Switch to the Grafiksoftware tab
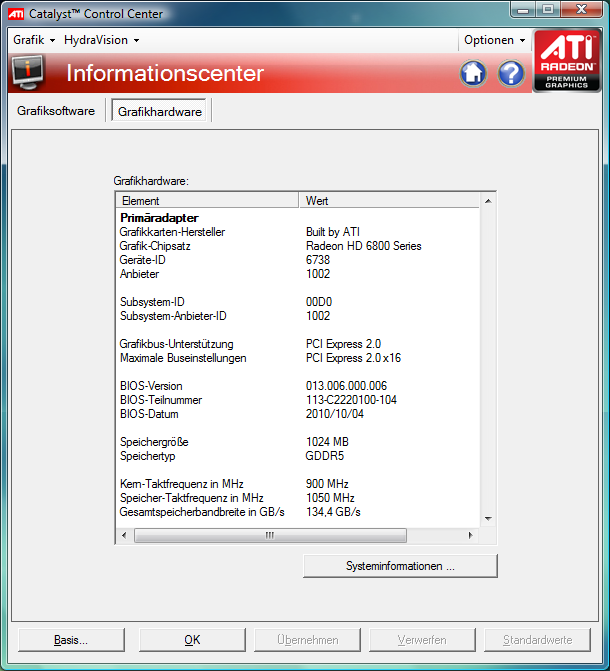The height and width of the screenshot is (671, 610). [56, 111]
